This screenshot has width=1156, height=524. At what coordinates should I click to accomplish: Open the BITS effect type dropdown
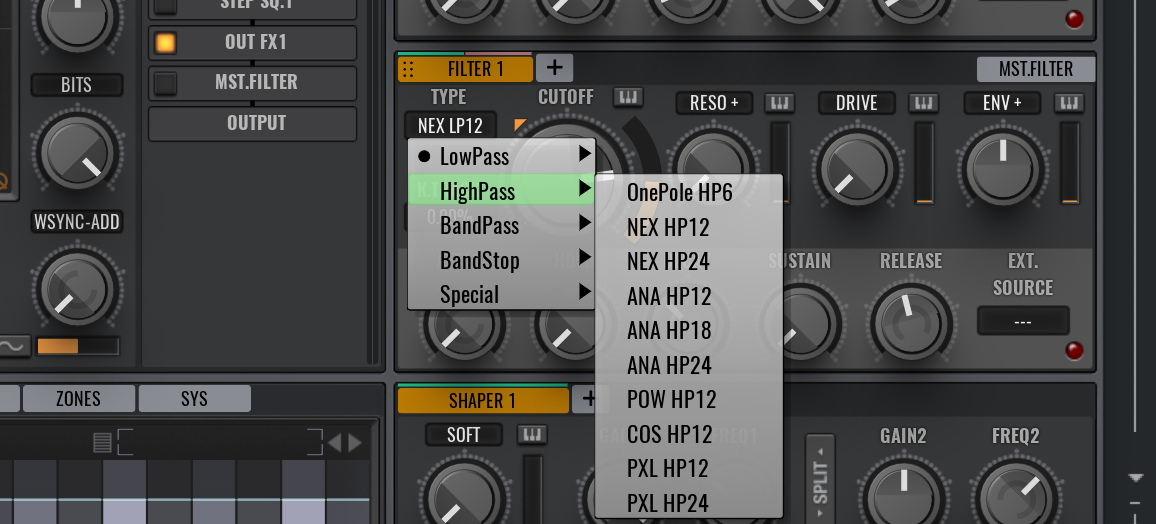click(77, 85)
